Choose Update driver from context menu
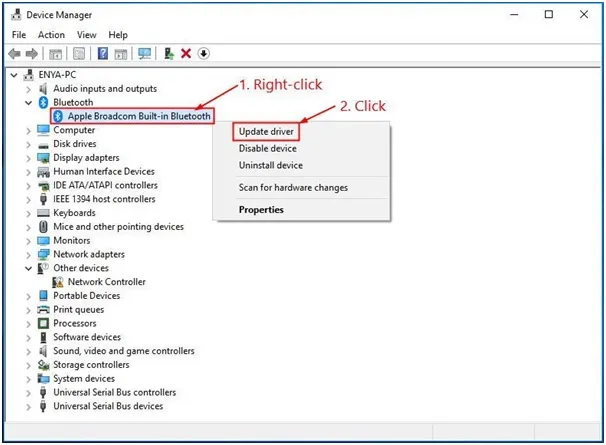This screenshot has height=445, width=606. click(x=266, y=131)
